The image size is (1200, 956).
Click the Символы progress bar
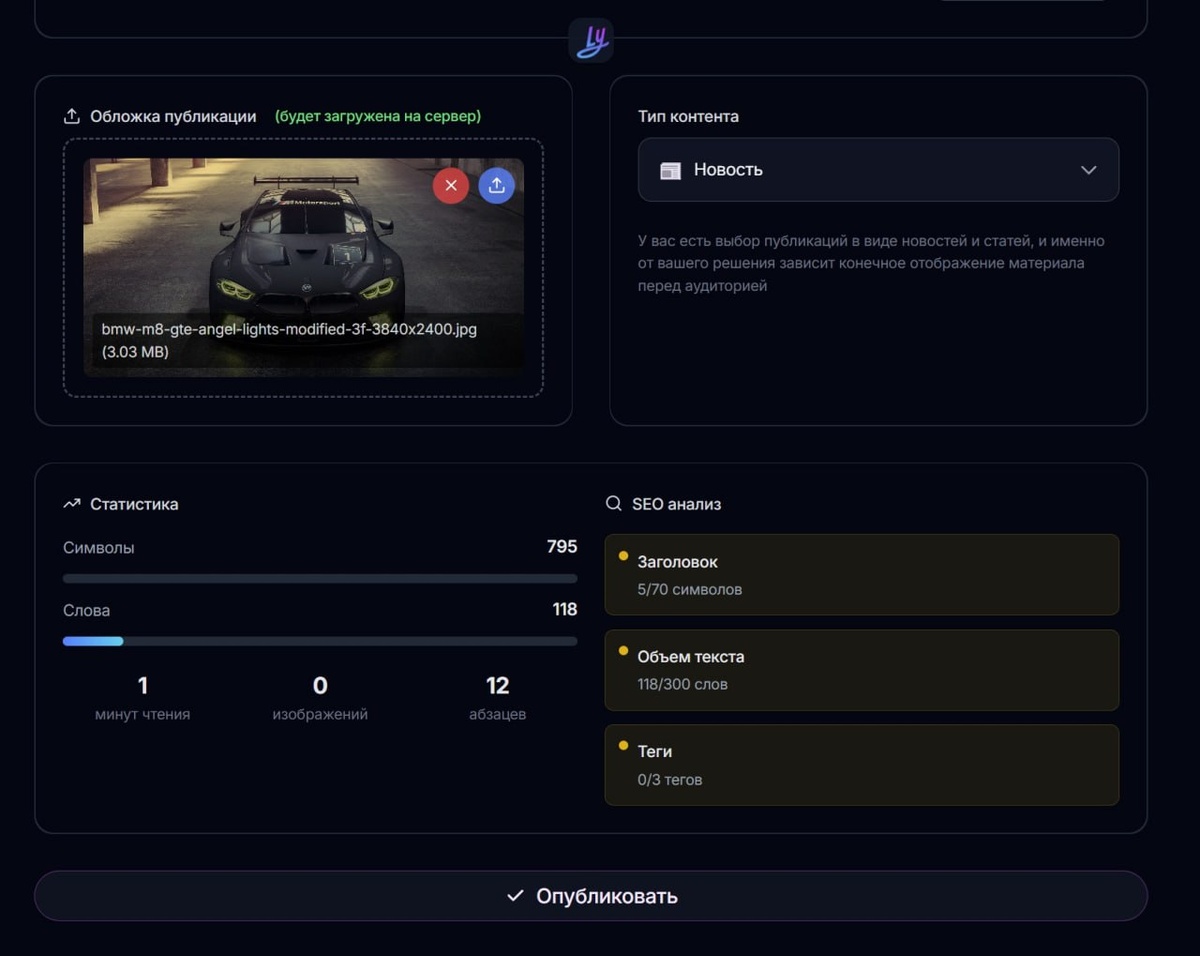[320, 578]
